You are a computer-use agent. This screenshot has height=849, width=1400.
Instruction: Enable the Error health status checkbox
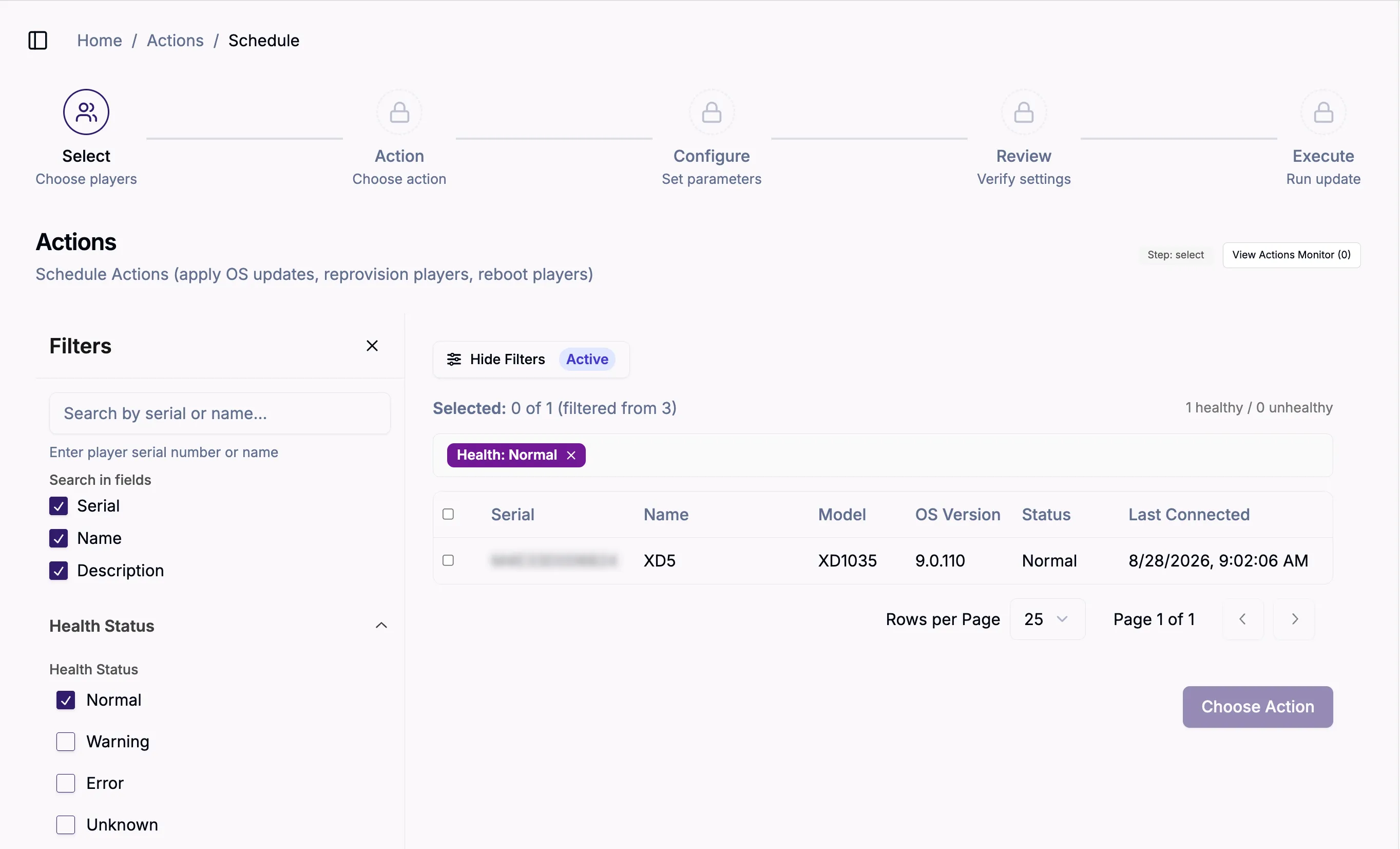click(x=66, y=783)
